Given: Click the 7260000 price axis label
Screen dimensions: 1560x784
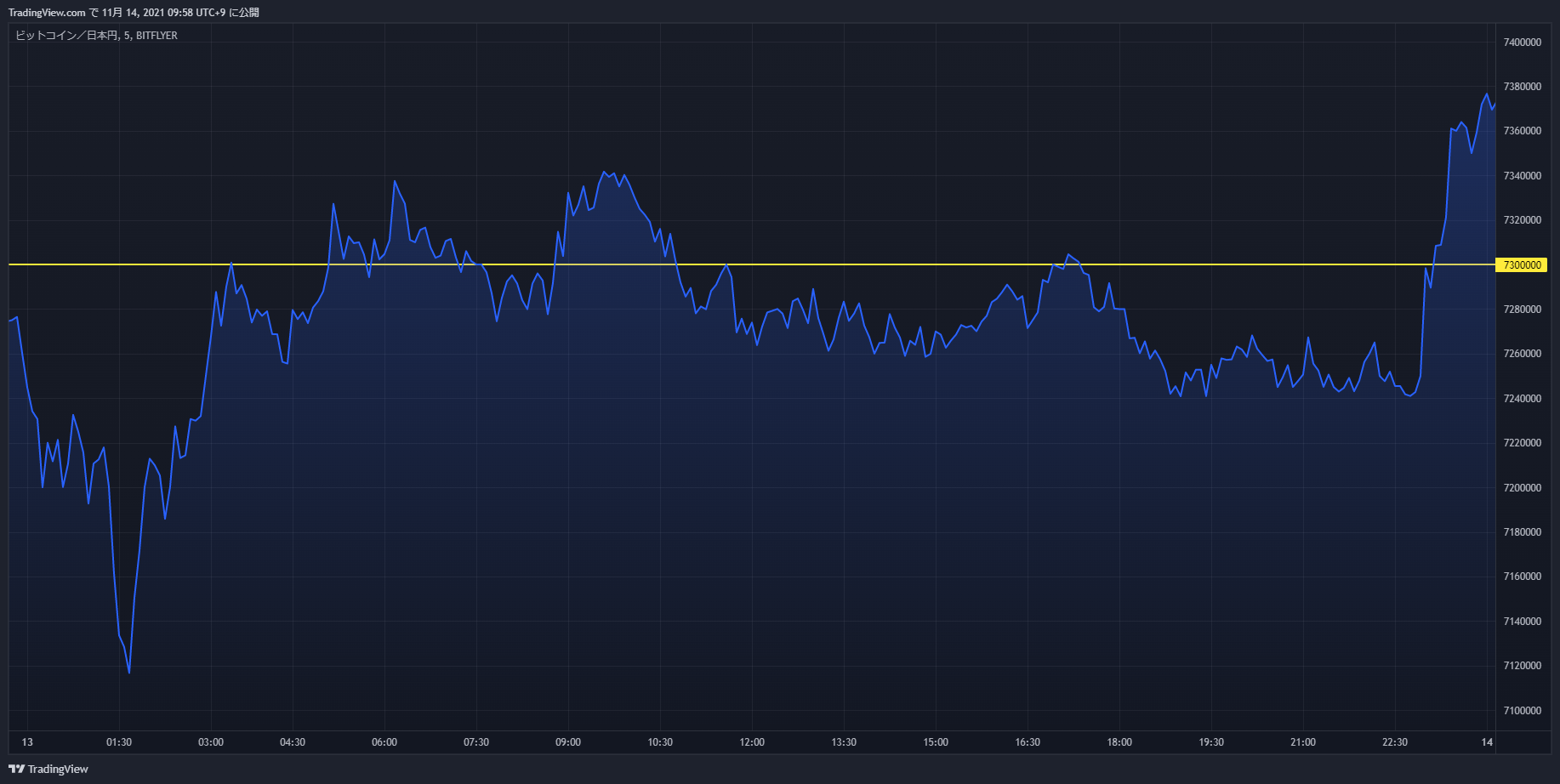Looking at the screenshot, I should (1522, 354).
